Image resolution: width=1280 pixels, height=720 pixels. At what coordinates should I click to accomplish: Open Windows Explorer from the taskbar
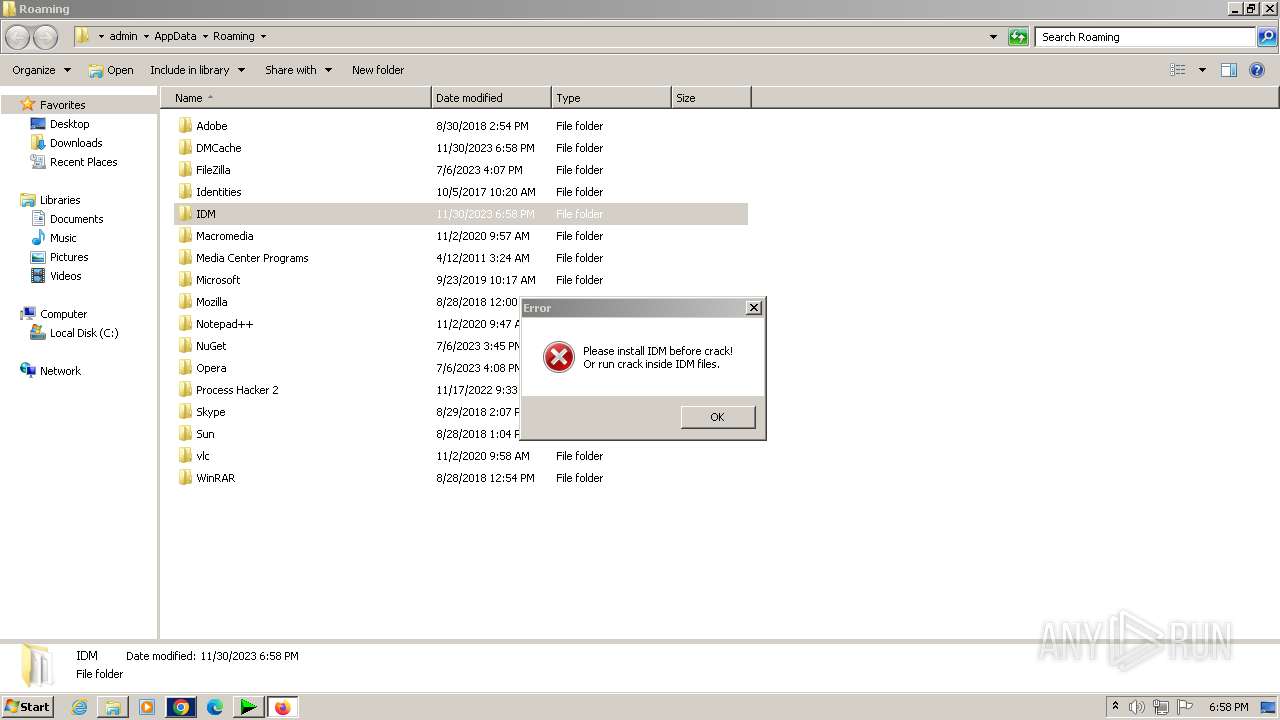(113, 707)
